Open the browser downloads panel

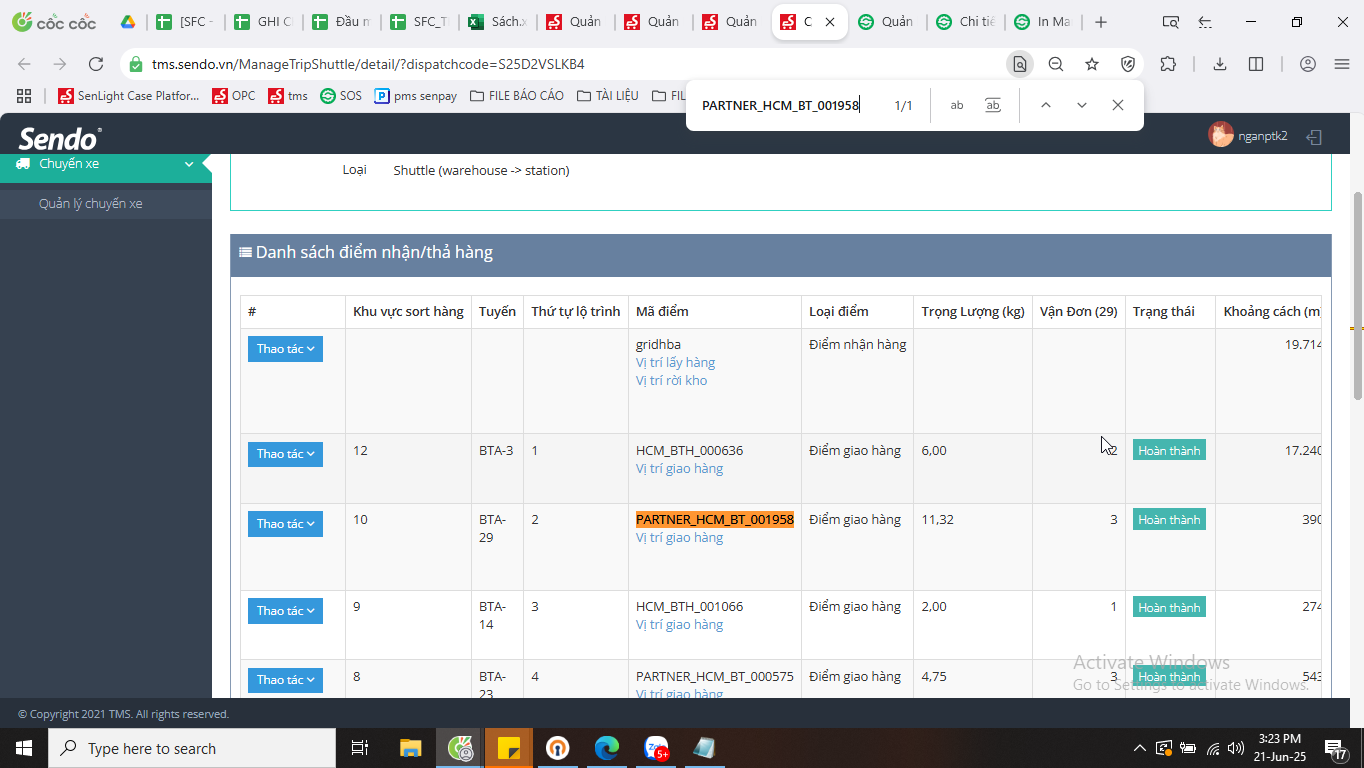click(x=1220, y=64)
